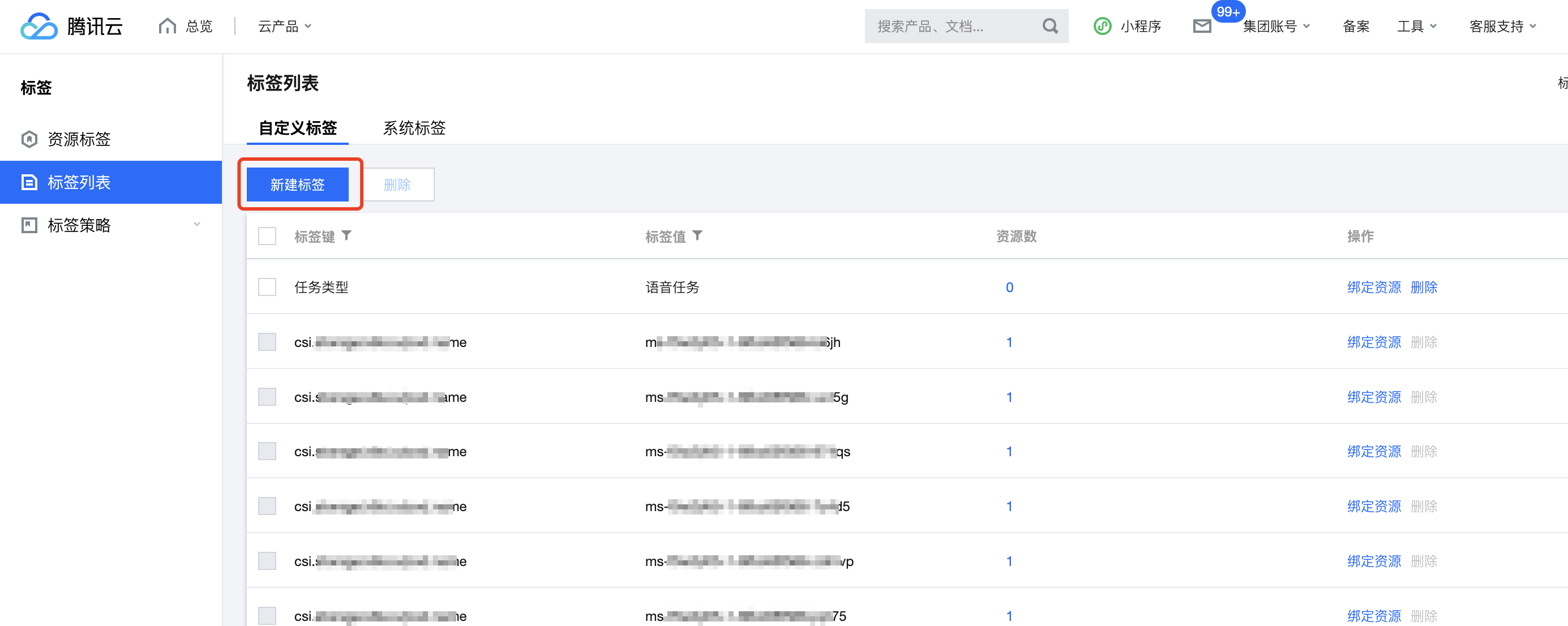Select 标签列表 in the sidebar
The width and height of the screenshot is (1568, 626).
pyautogui.click(x=79, y=182)
